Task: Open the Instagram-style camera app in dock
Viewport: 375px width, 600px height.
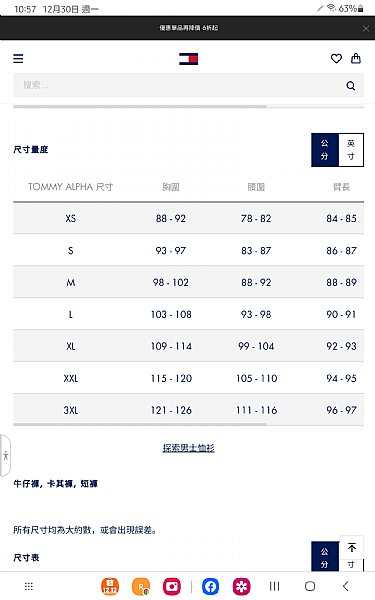Action: click(x=172, y=586)
